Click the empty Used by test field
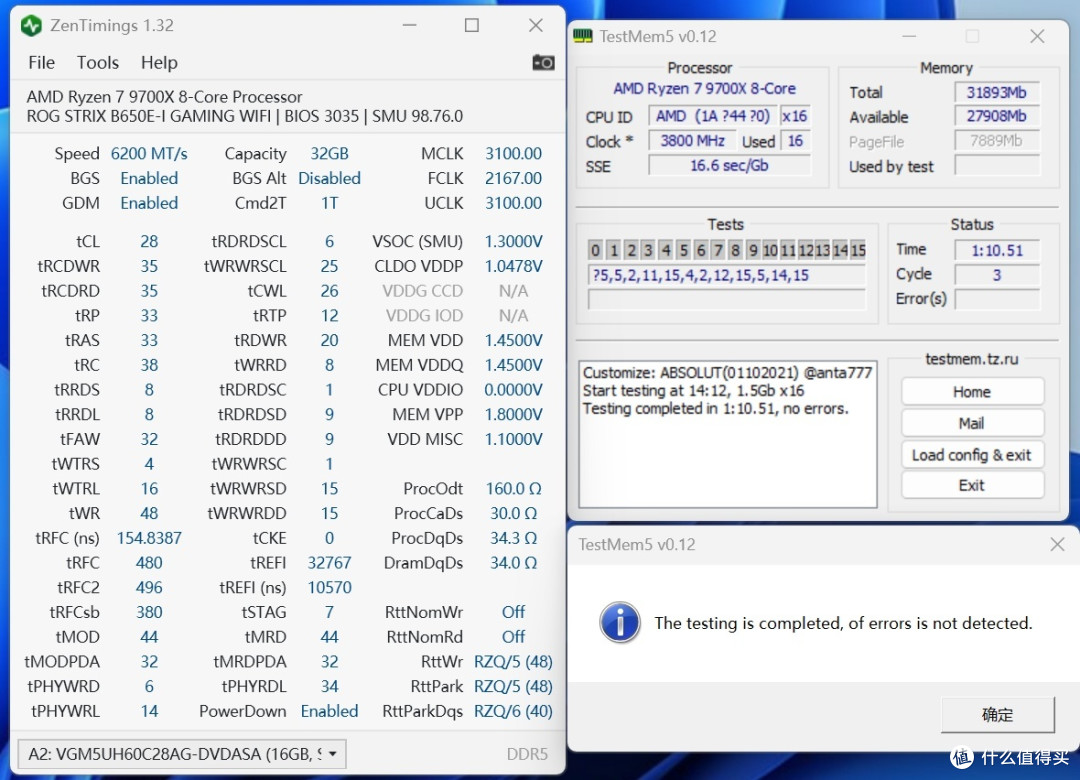 [x=997, y=166]
